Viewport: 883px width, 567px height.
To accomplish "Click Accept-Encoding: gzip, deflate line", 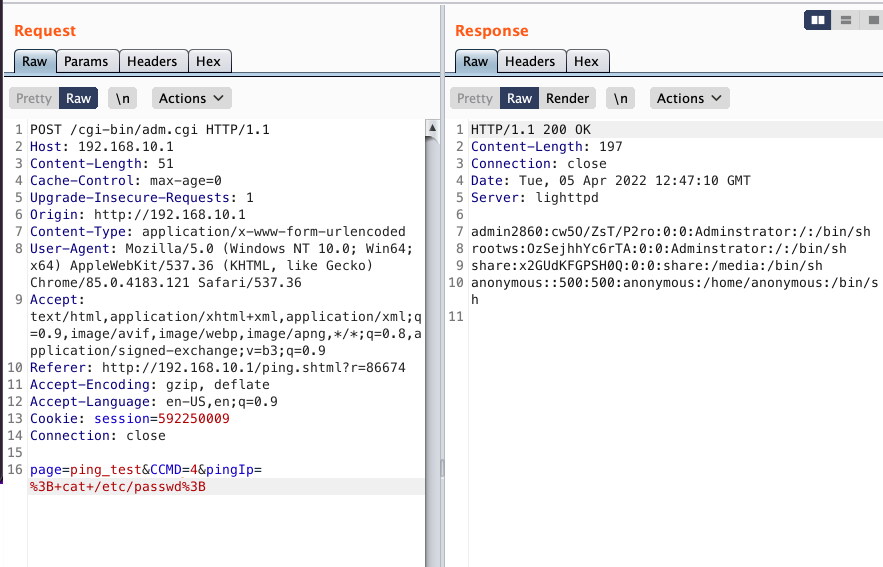I will click(x=150, y=385).
